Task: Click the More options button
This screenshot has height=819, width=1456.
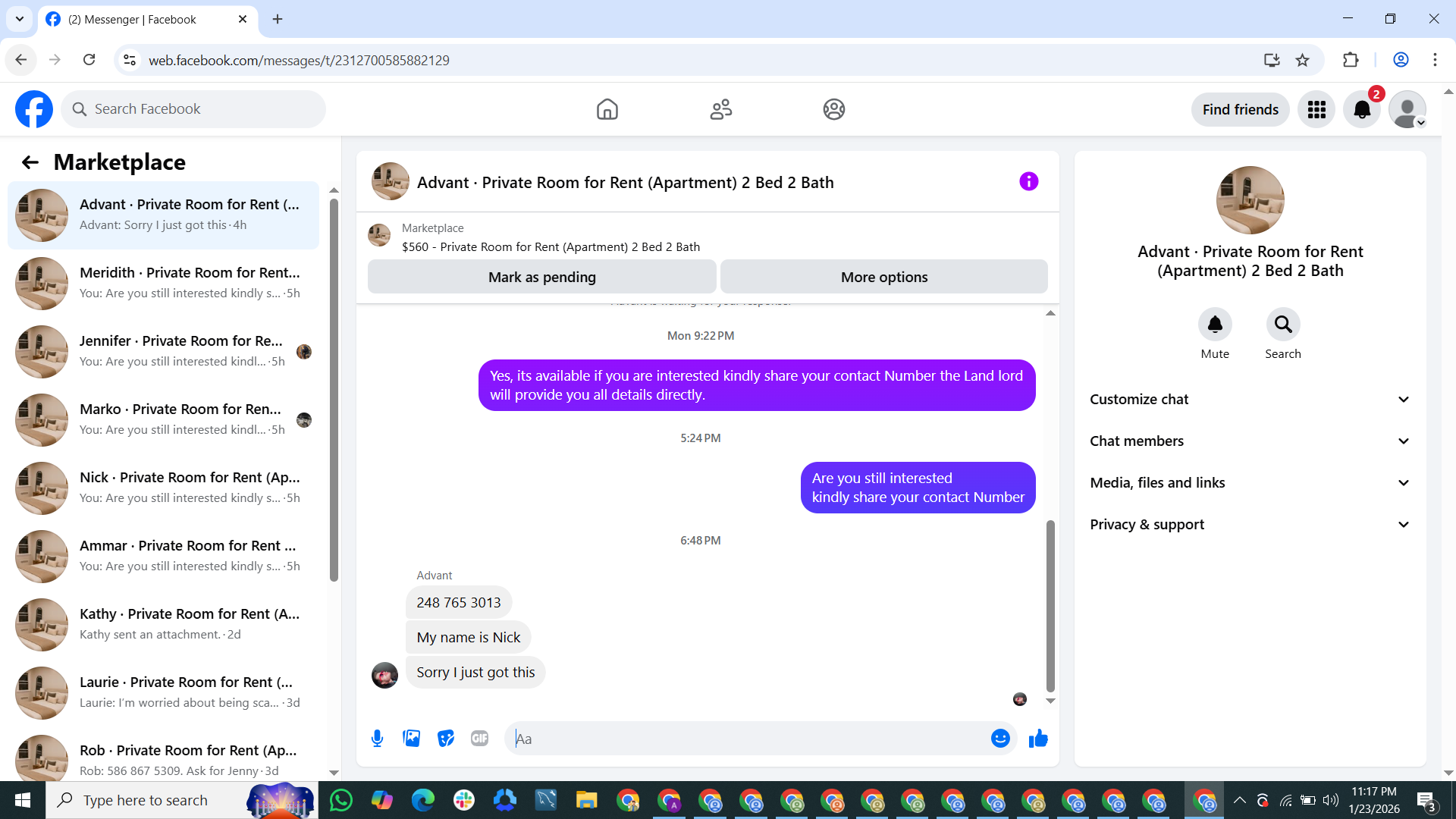Action: (883, 277)
